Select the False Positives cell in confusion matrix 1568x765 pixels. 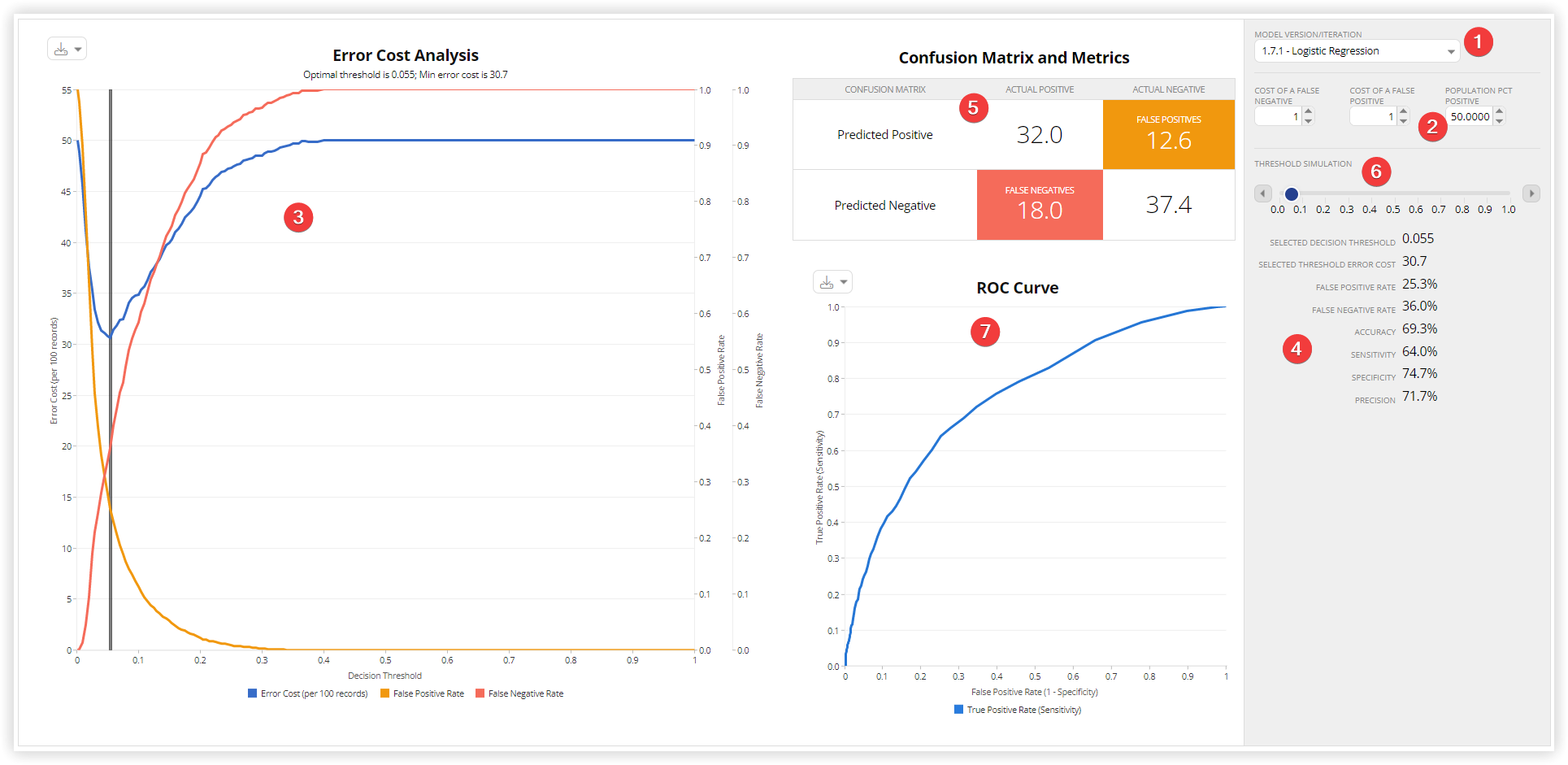pyautogui.click(x=1168, y=134)
